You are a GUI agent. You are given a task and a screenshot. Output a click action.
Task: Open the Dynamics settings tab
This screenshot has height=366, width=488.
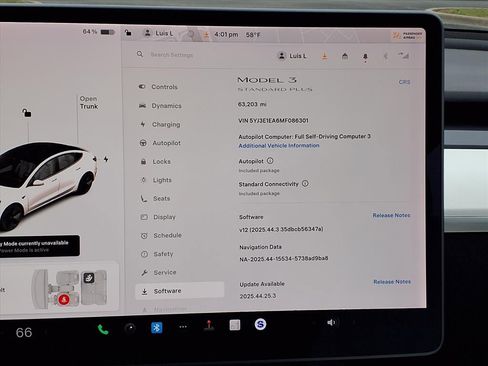point(160,106)
